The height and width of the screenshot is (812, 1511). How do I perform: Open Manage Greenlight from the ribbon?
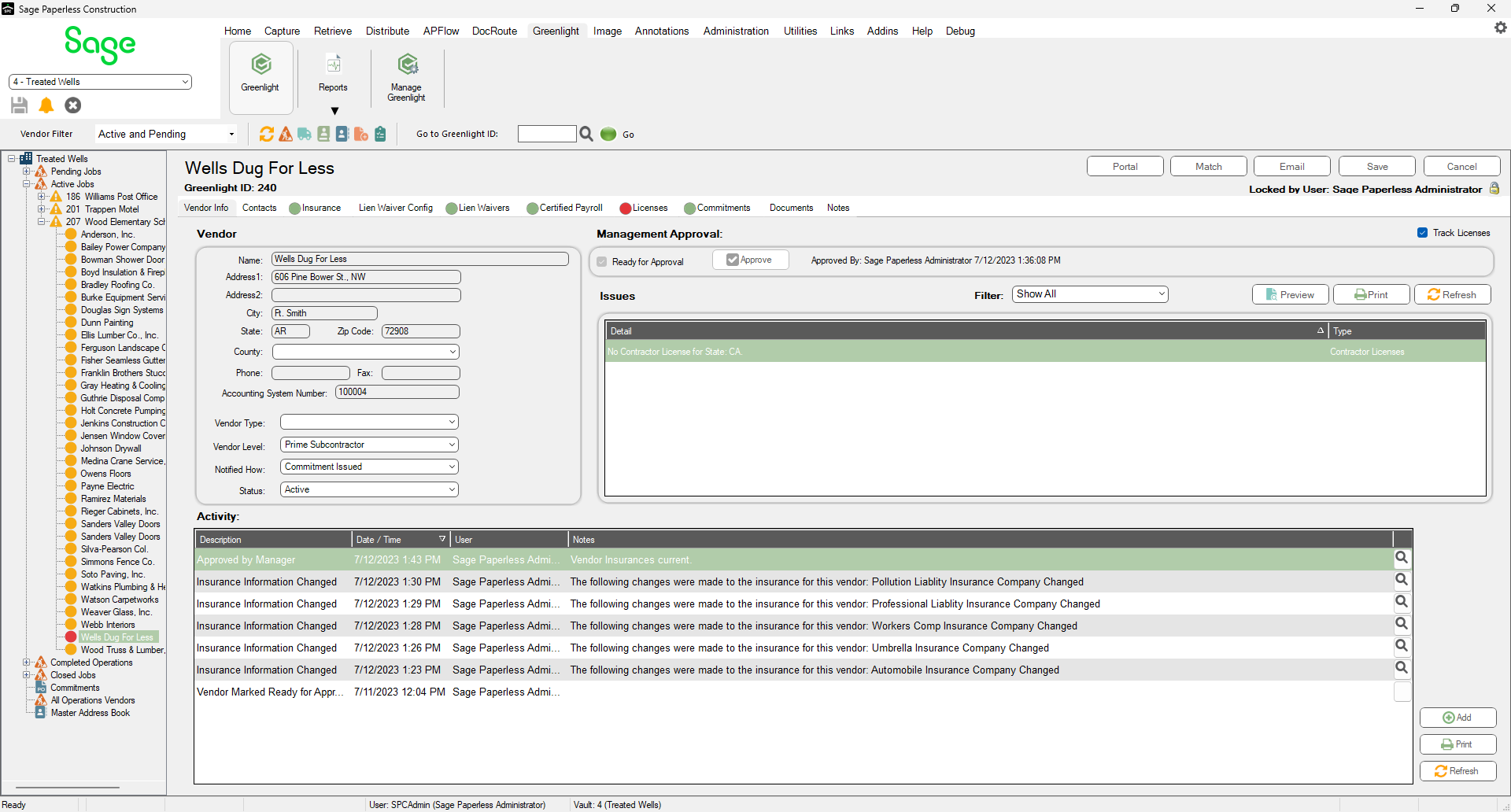point(406,77)
